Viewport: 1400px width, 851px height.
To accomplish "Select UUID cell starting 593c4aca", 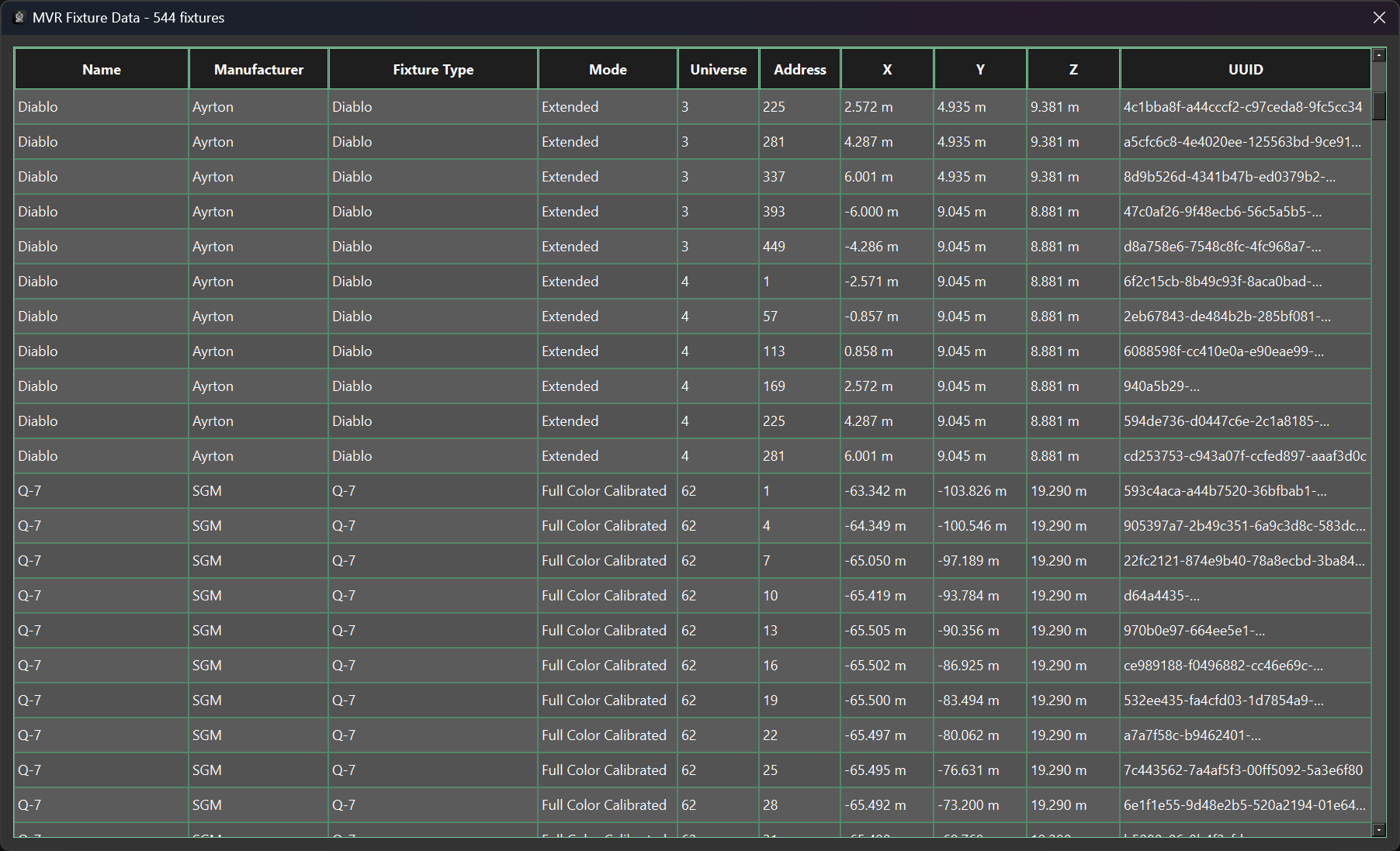I will (1246, 491).
